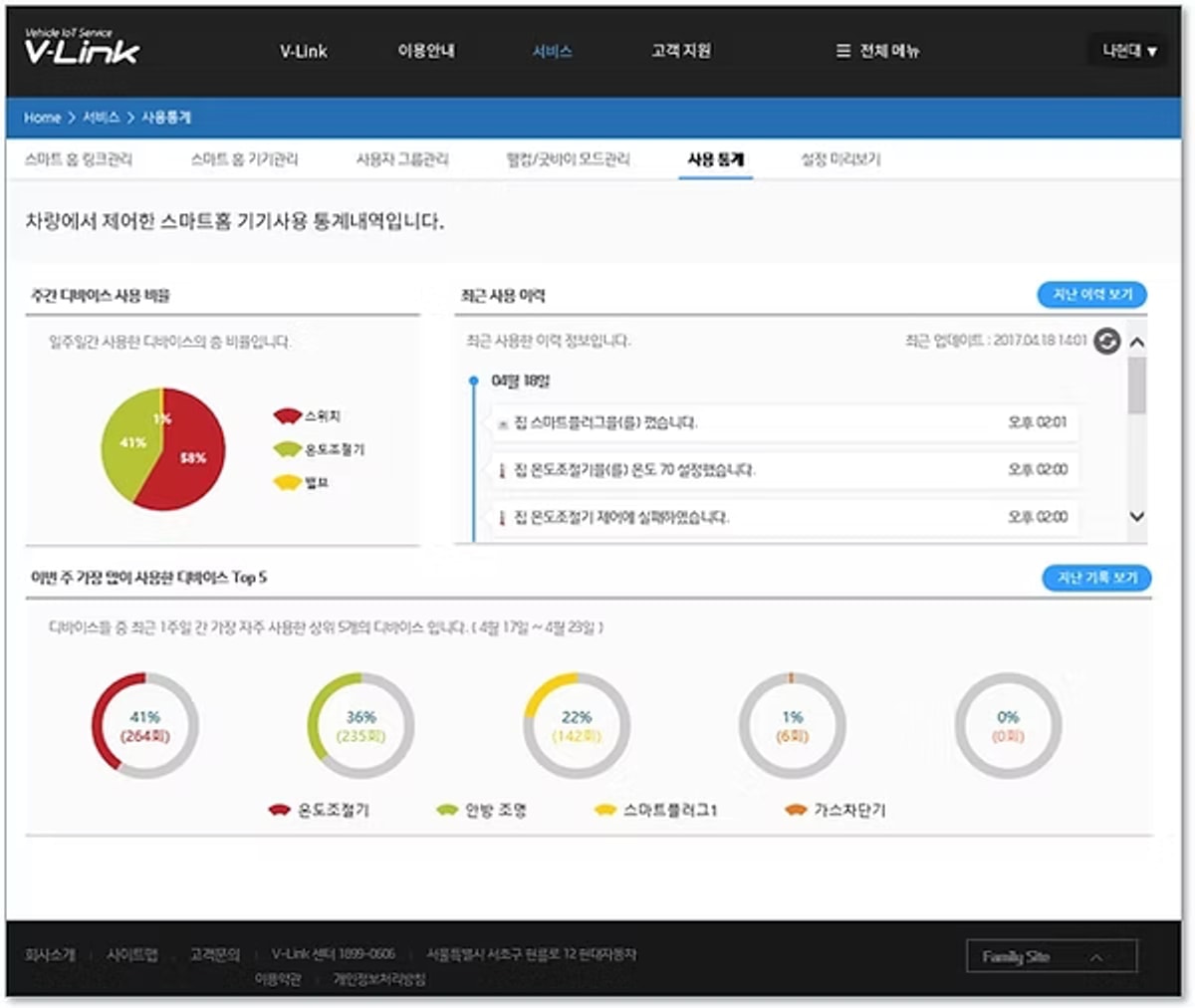The image size is (1195, 1008).
Task: Select the green 안방 조명 device icon
Action: pyautogui.click(x=445, y=810)
